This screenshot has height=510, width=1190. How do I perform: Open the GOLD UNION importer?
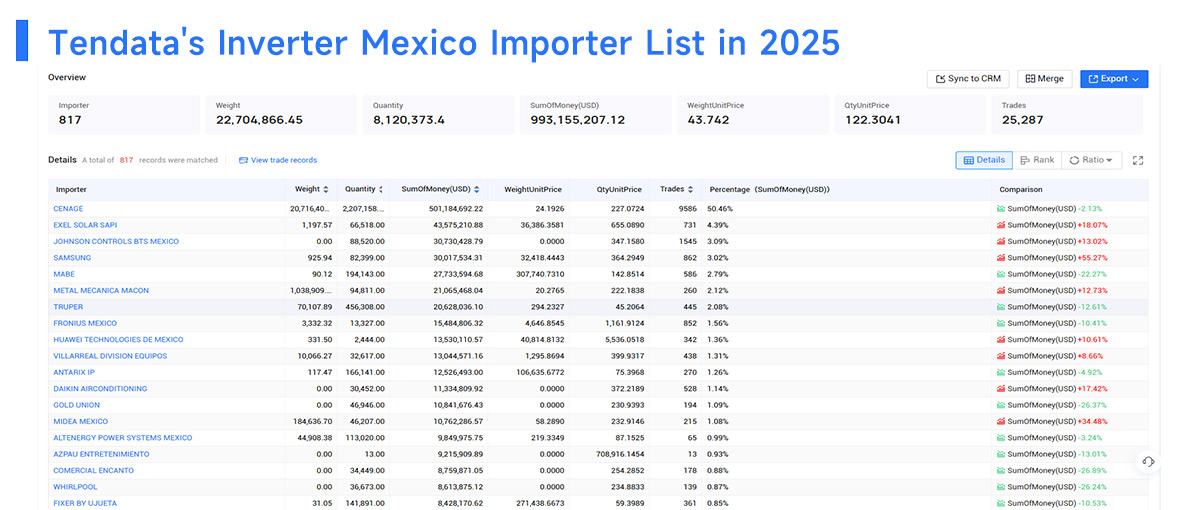coord(77,405)
